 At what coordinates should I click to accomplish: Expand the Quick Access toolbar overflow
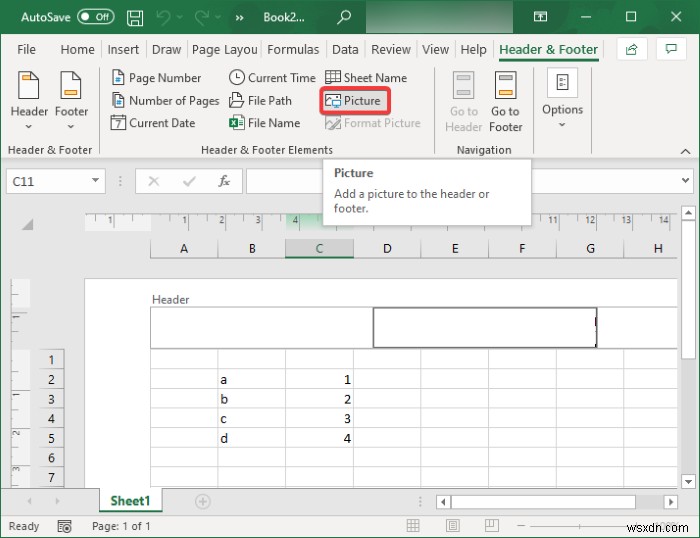point(240,17)
